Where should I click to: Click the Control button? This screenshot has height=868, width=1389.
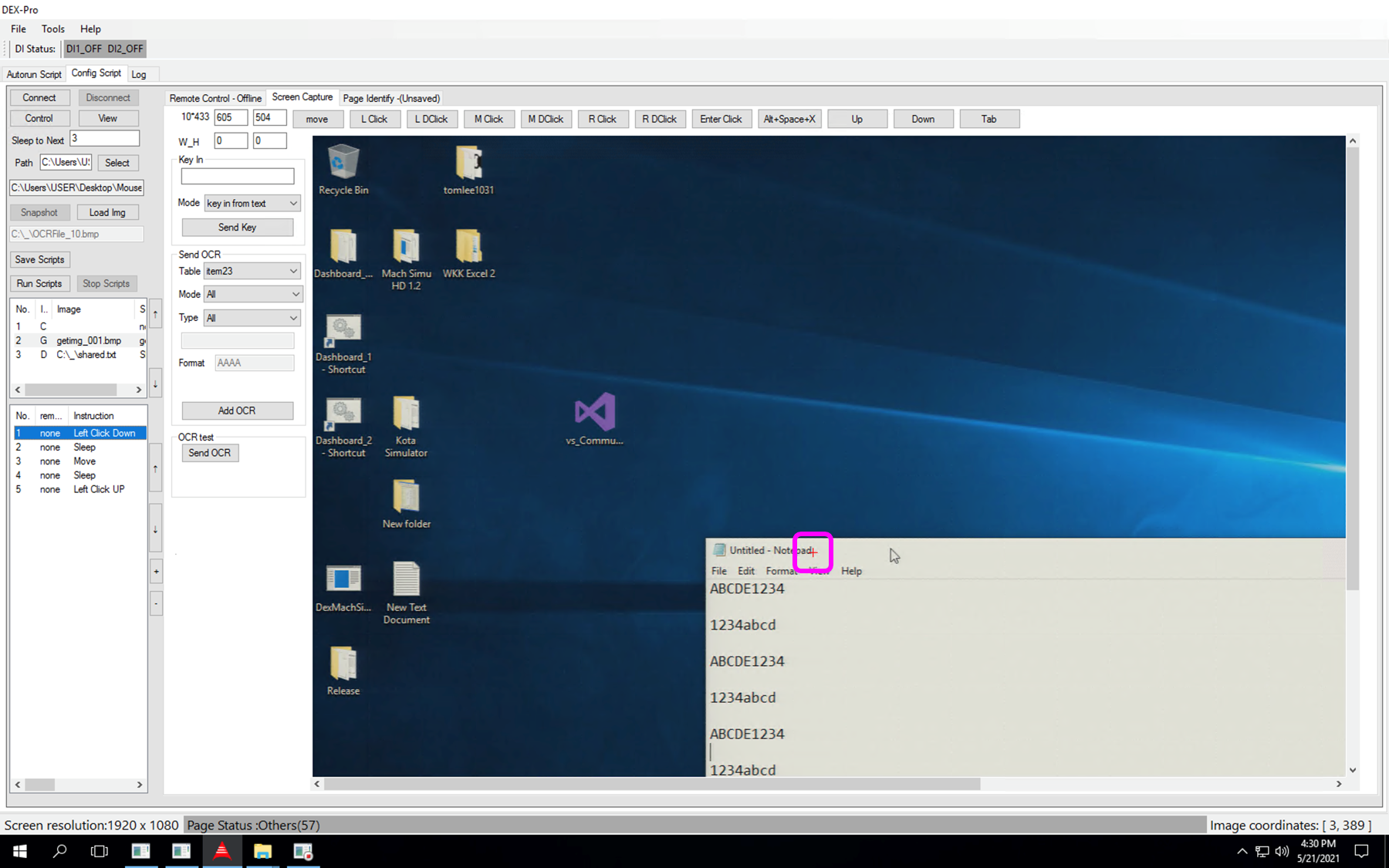[39, 118]
